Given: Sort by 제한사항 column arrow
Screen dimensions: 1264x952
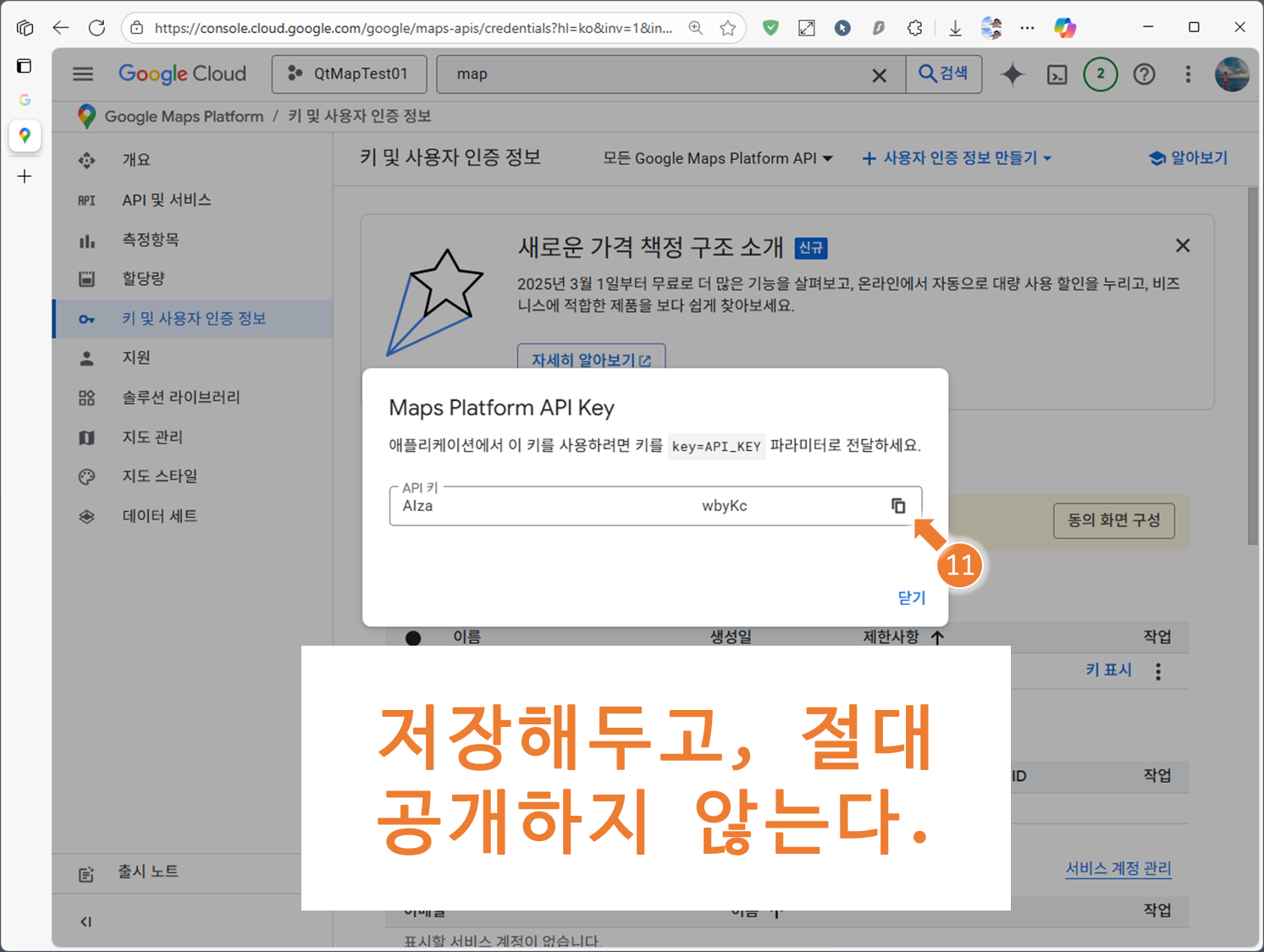Looking at the screenshot, I should click(x=937, y=637).
